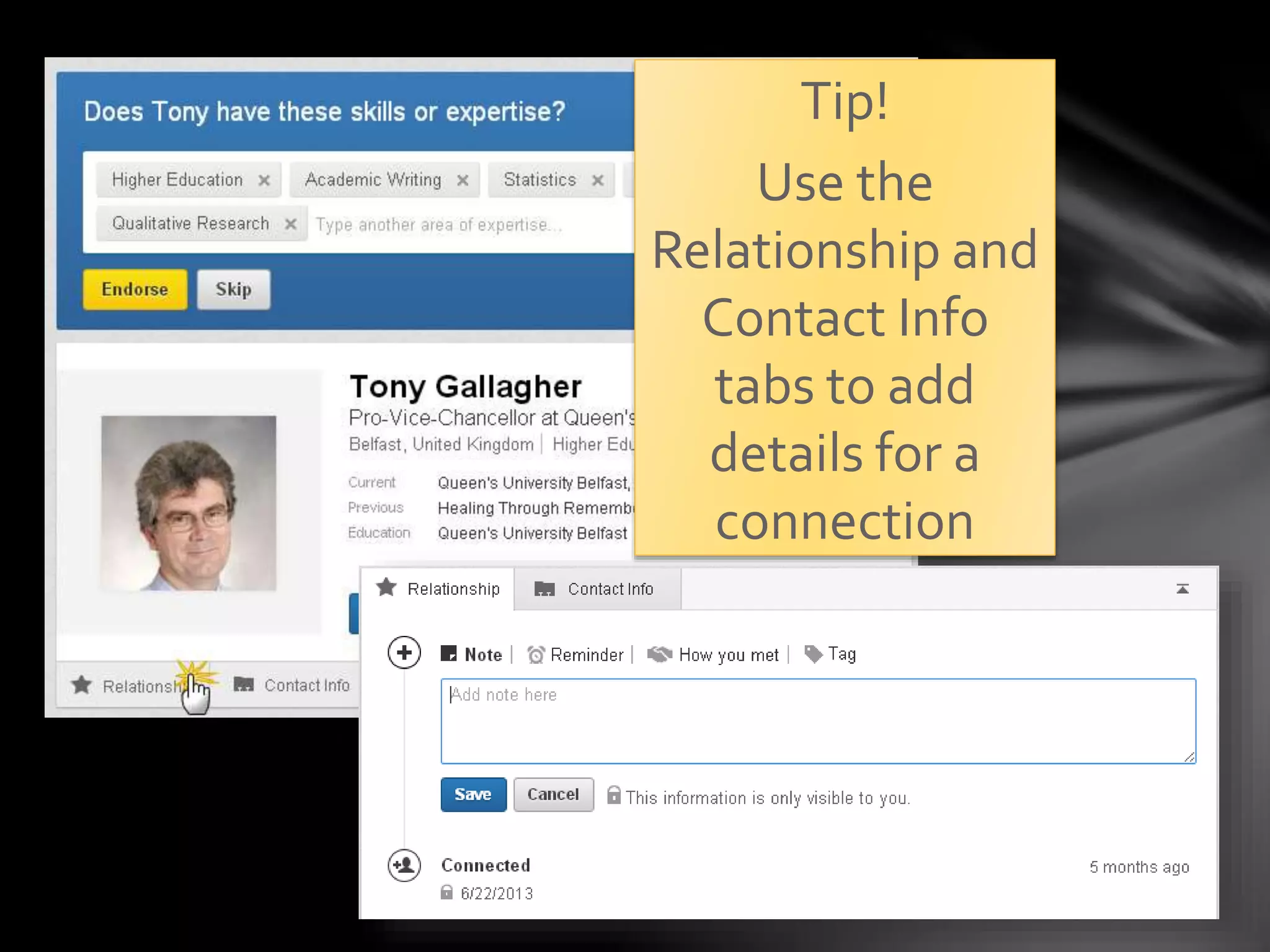Screen dimensions: 1270x952
Task: Remove the Statistics skill tag
Action: pos(598,180)
